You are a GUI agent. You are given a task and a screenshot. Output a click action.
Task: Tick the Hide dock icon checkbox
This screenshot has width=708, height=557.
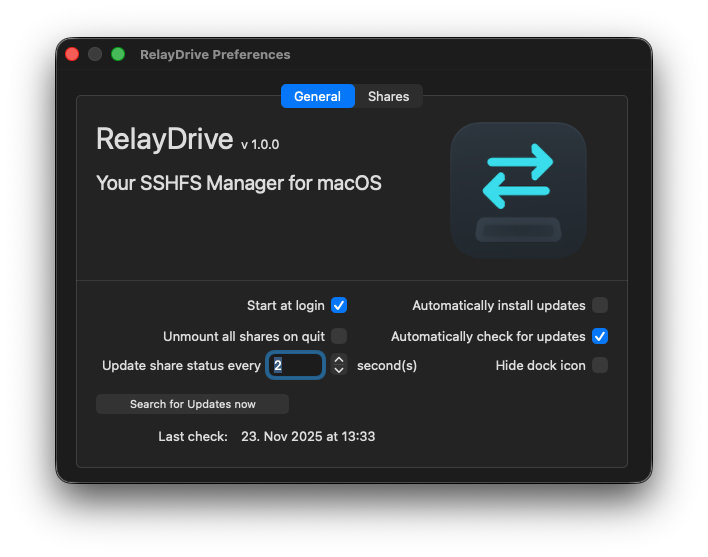(x=600, y=365)
